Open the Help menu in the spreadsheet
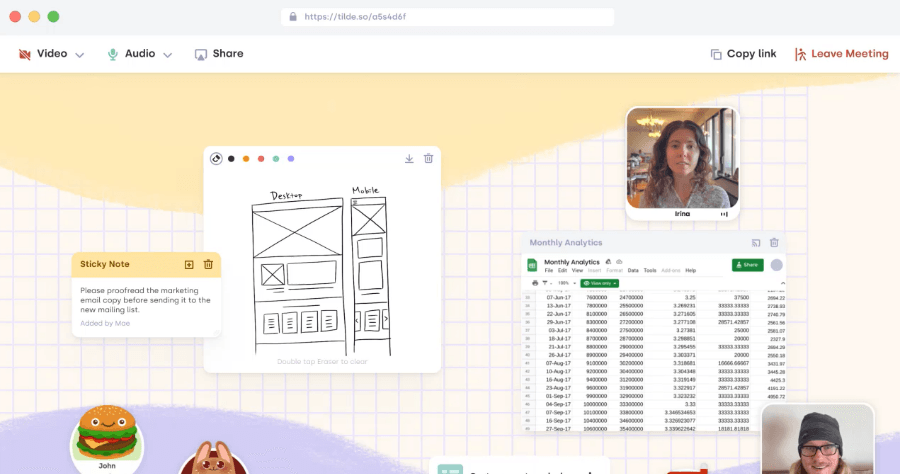The width and height of the screenshot is (900, 474). pyautogui.click(x=690, y=270)
